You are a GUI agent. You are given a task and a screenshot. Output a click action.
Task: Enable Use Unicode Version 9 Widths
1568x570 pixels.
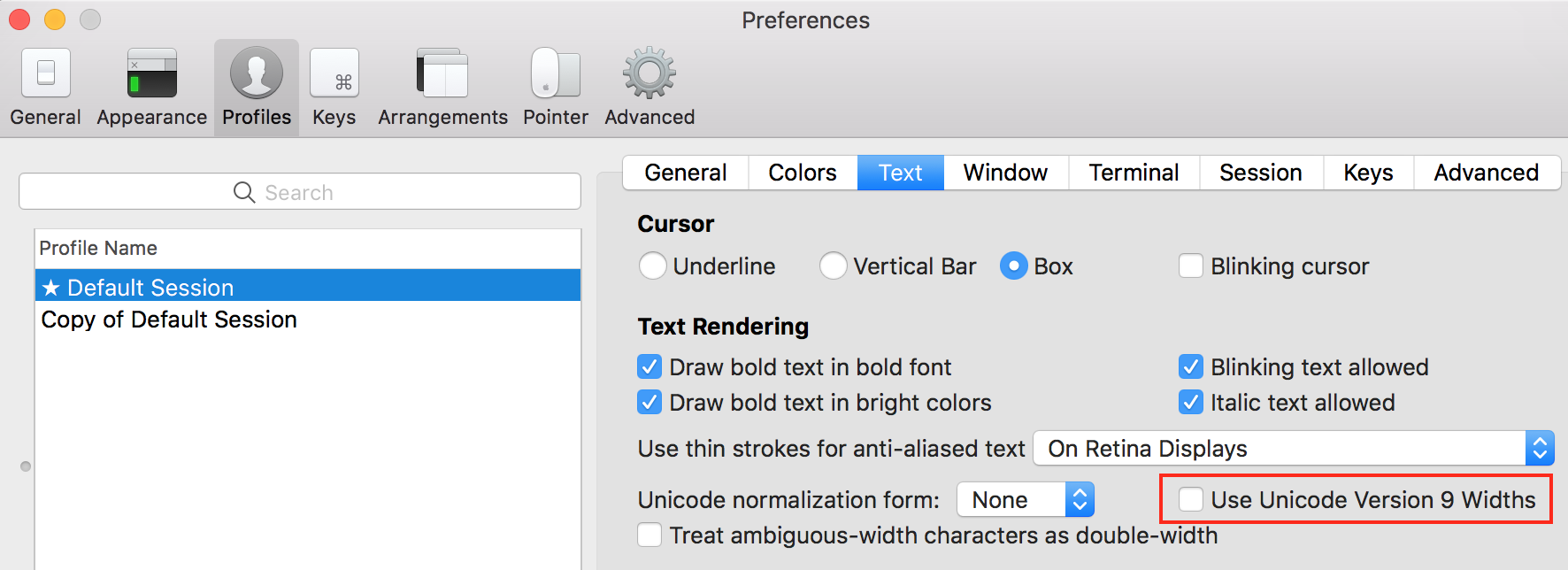1191,499
